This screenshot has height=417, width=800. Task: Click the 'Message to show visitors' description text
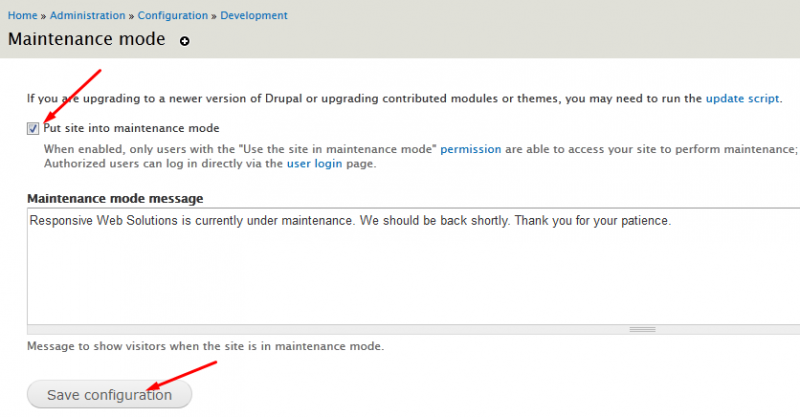click(206, 346)
